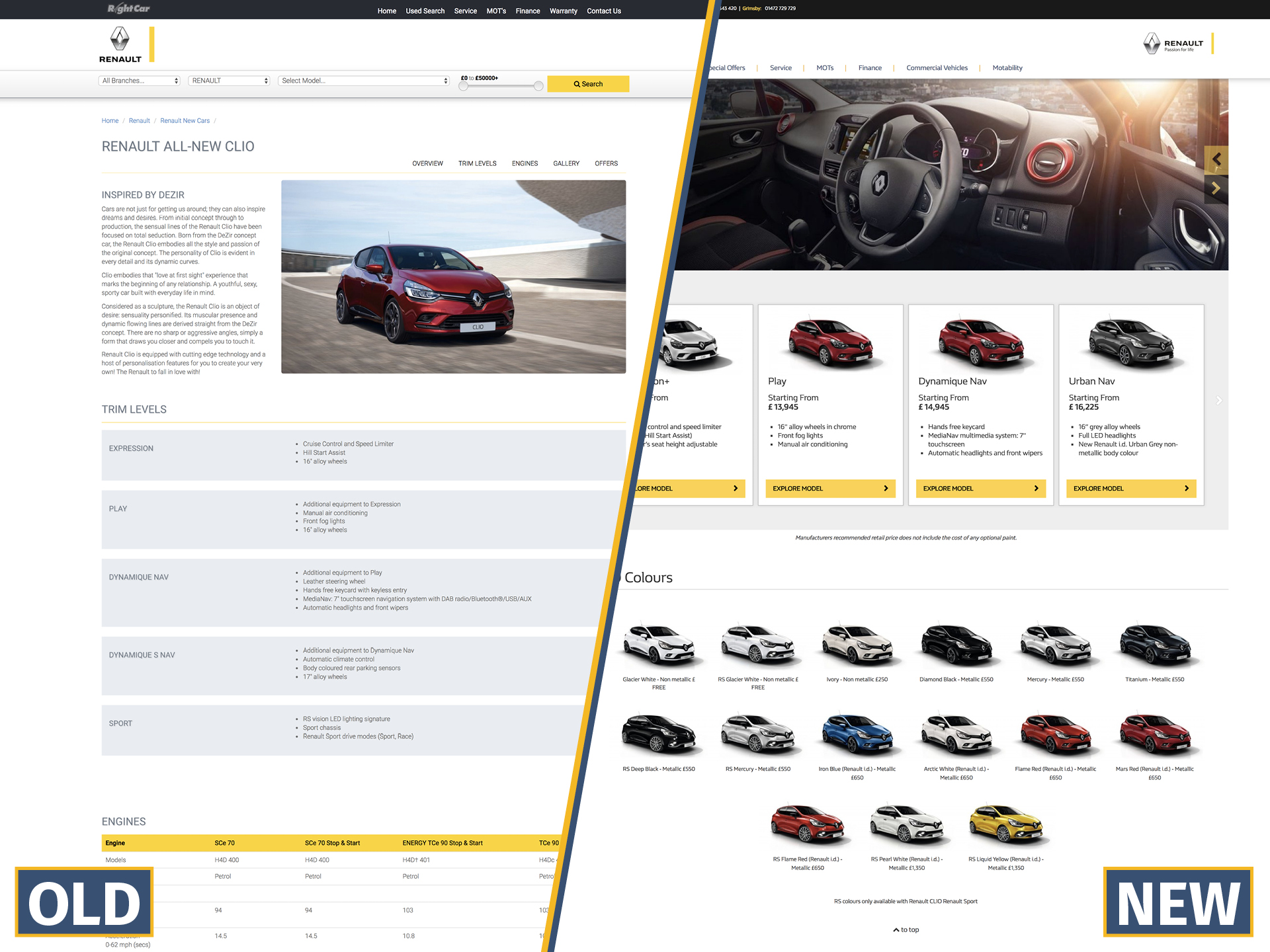This screenshot has width=1270, height=952.
Task: Switch to the GALLERY tab
Action: (x=566, y=163)
